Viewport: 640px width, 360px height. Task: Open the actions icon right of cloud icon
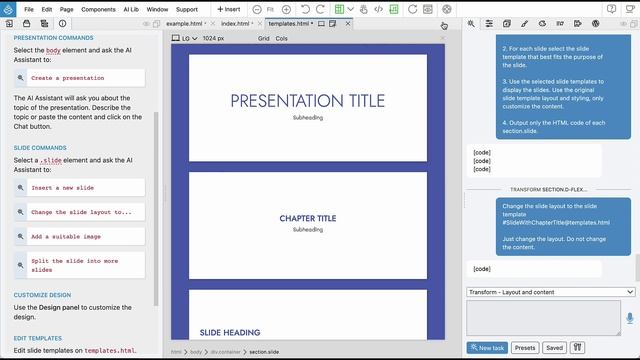point(560,24)
